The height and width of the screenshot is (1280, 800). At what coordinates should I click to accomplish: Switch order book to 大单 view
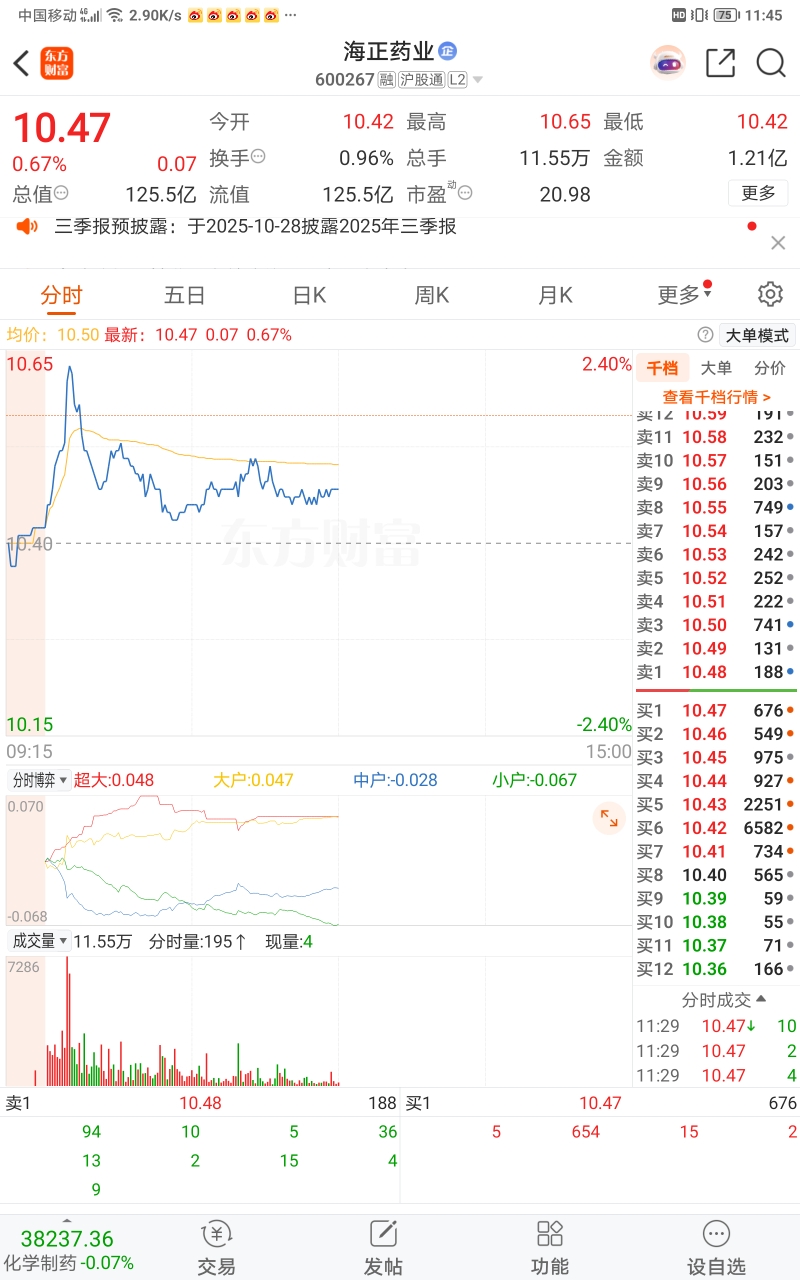coord(716,368)
